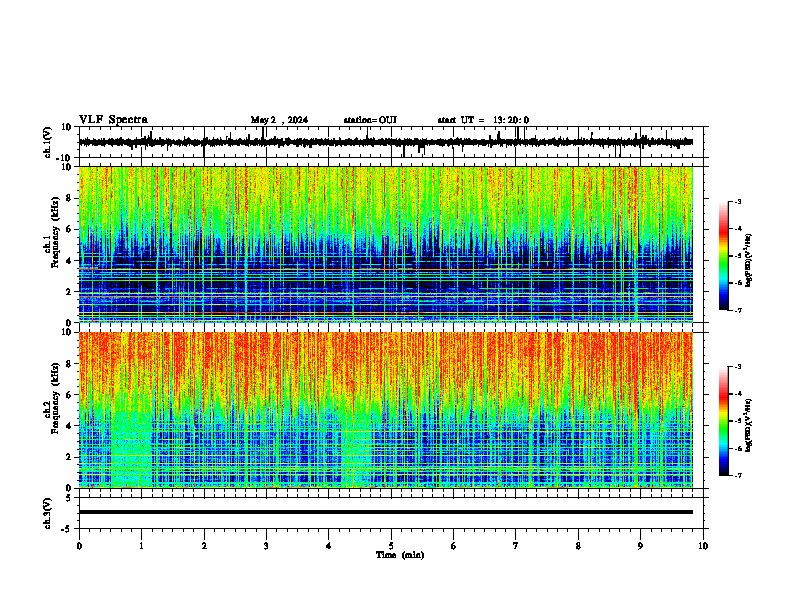Click the "station=OUI" header label

(x=370, y=120)
